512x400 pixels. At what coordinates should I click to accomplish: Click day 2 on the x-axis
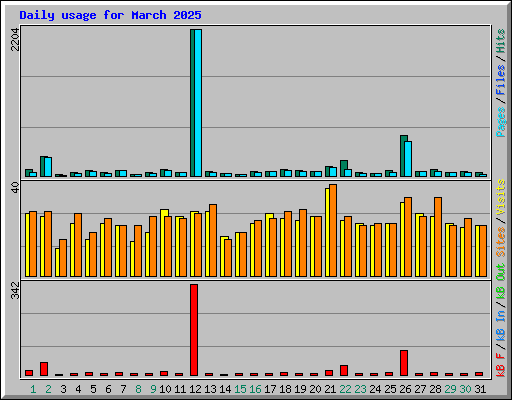pyautogui.click(x=48, y=389)
